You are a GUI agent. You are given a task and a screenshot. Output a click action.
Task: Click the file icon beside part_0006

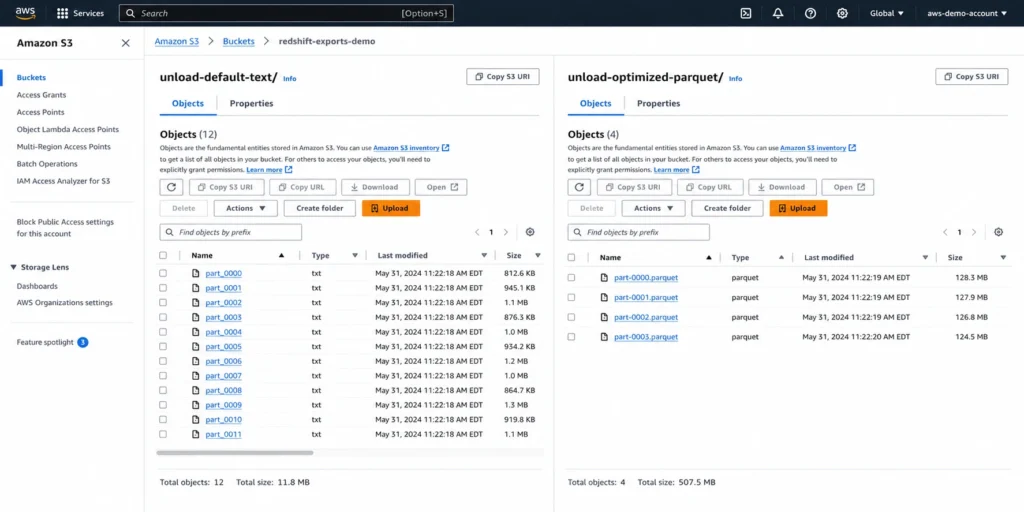(x=195, y=361)
